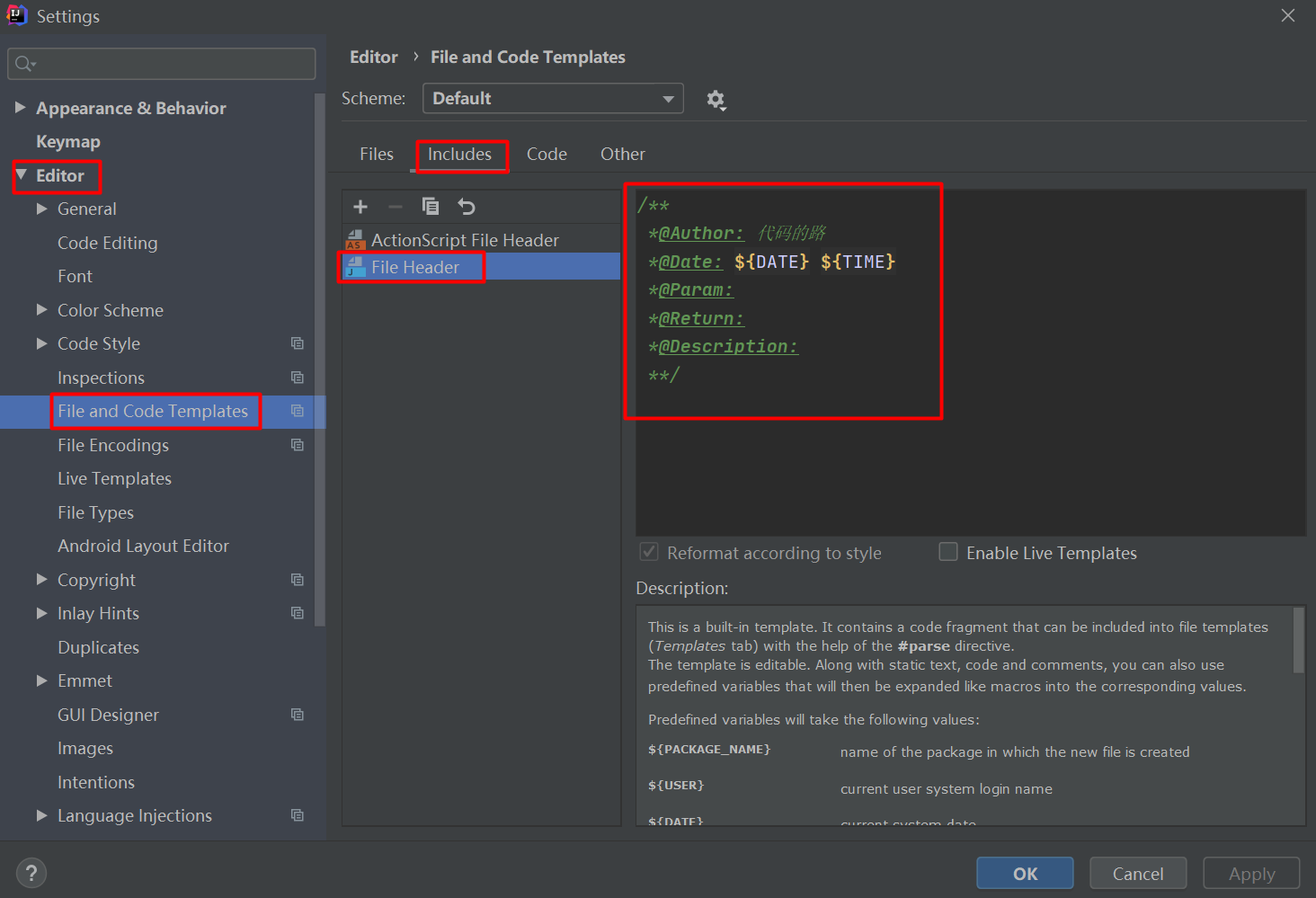Open GUI Designer settings
Viewport: 1316px width, 898px height.
(x=109, y=715)
